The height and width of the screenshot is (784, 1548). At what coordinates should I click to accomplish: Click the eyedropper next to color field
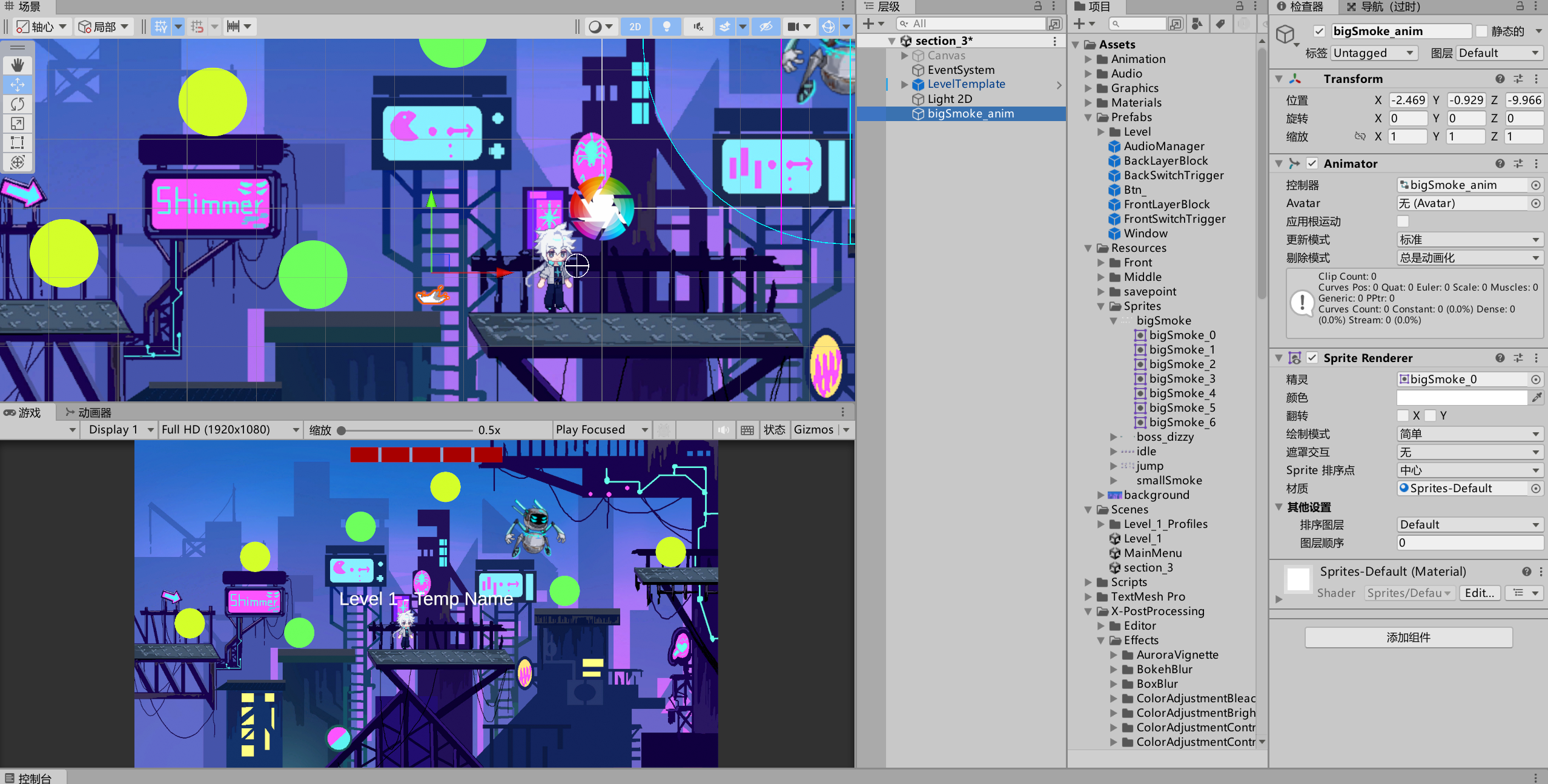1536,397
